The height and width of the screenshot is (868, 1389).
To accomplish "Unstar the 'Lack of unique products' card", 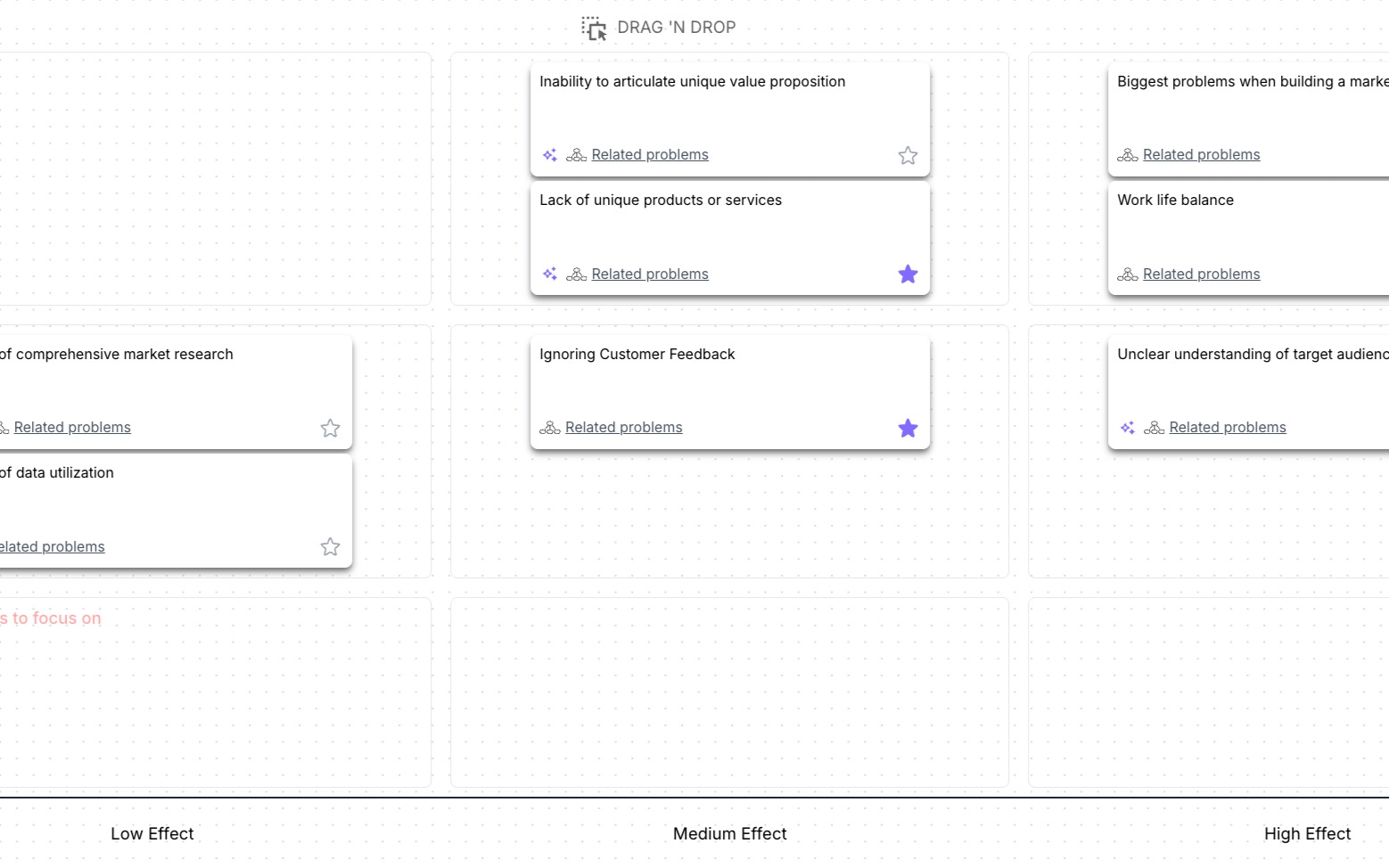I will [x=908, y=274].
